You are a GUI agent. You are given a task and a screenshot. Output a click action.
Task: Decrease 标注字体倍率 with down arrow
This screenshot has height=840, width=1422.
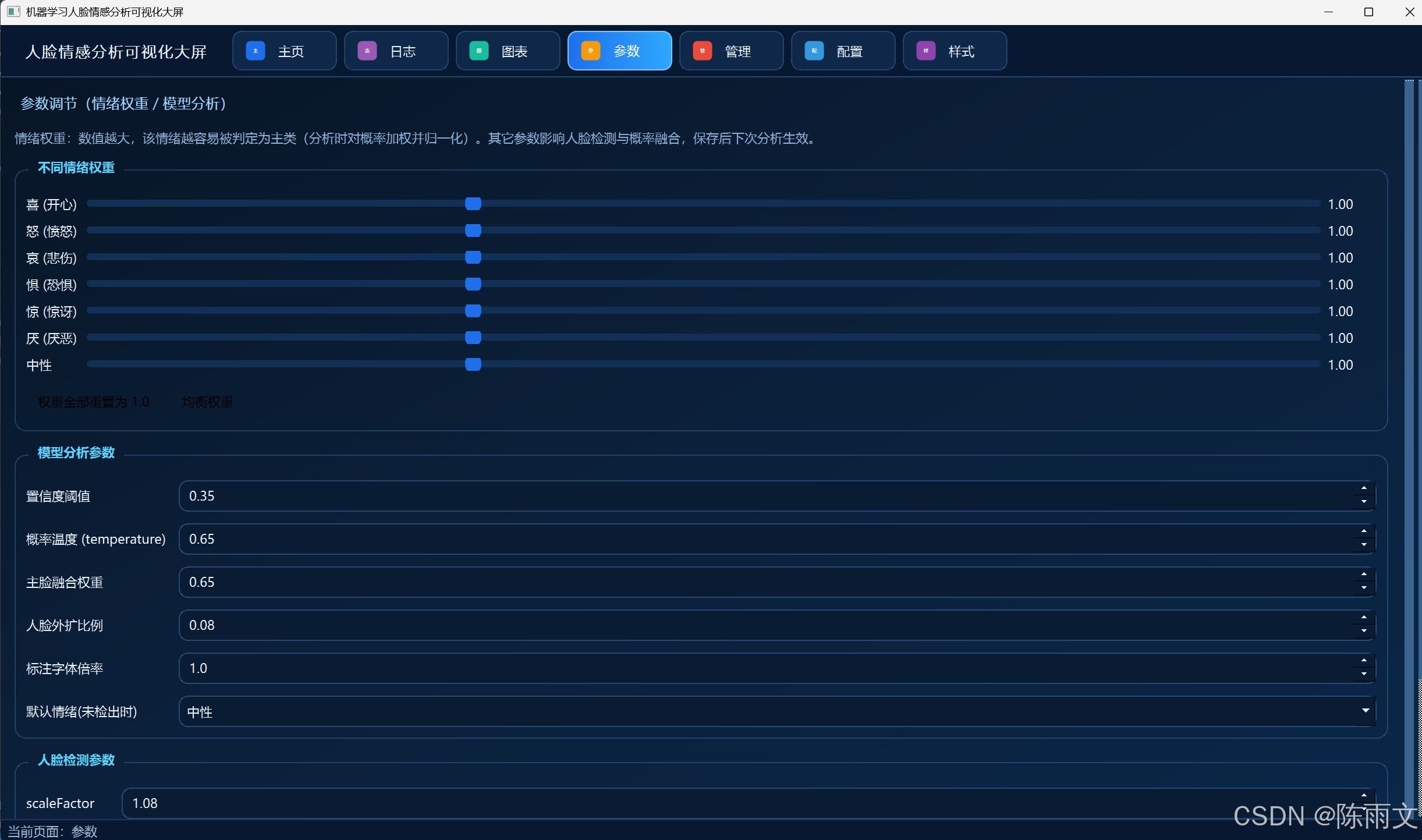[1364, 675]
